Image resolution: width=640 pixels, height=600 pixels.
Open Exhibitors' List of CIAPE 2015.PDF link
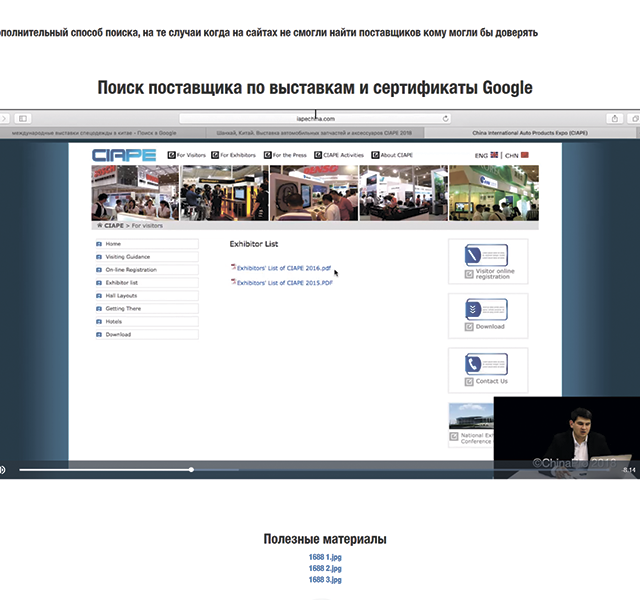click(x=284, y=283)
